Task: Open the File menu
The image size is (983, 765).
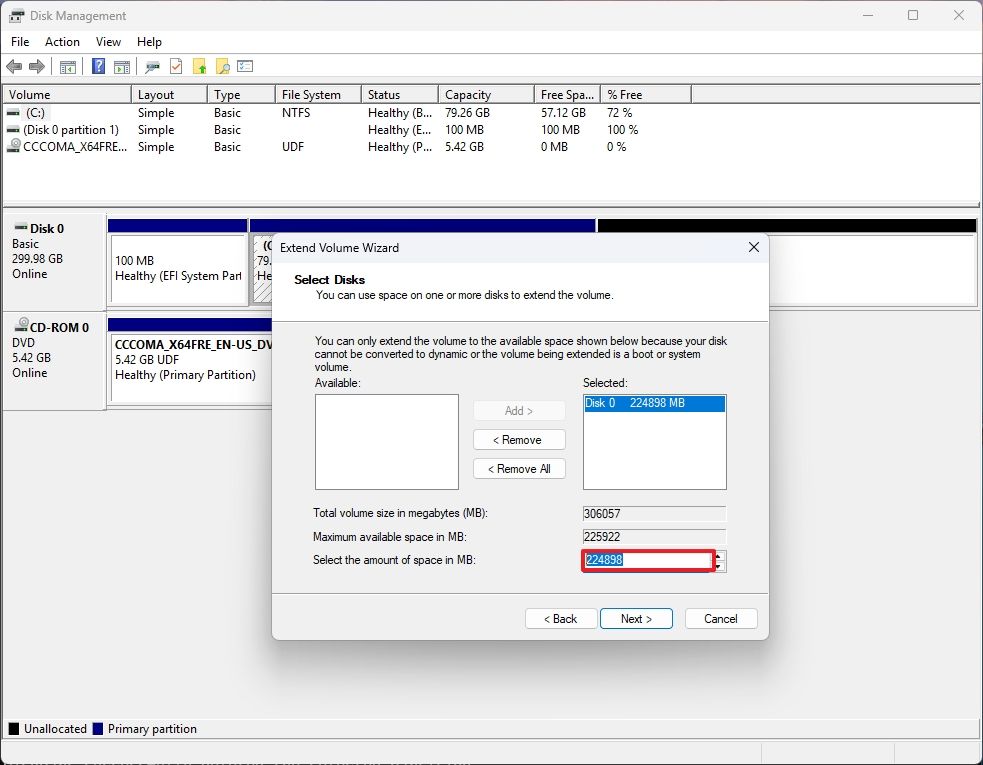Action: [20, 42]
